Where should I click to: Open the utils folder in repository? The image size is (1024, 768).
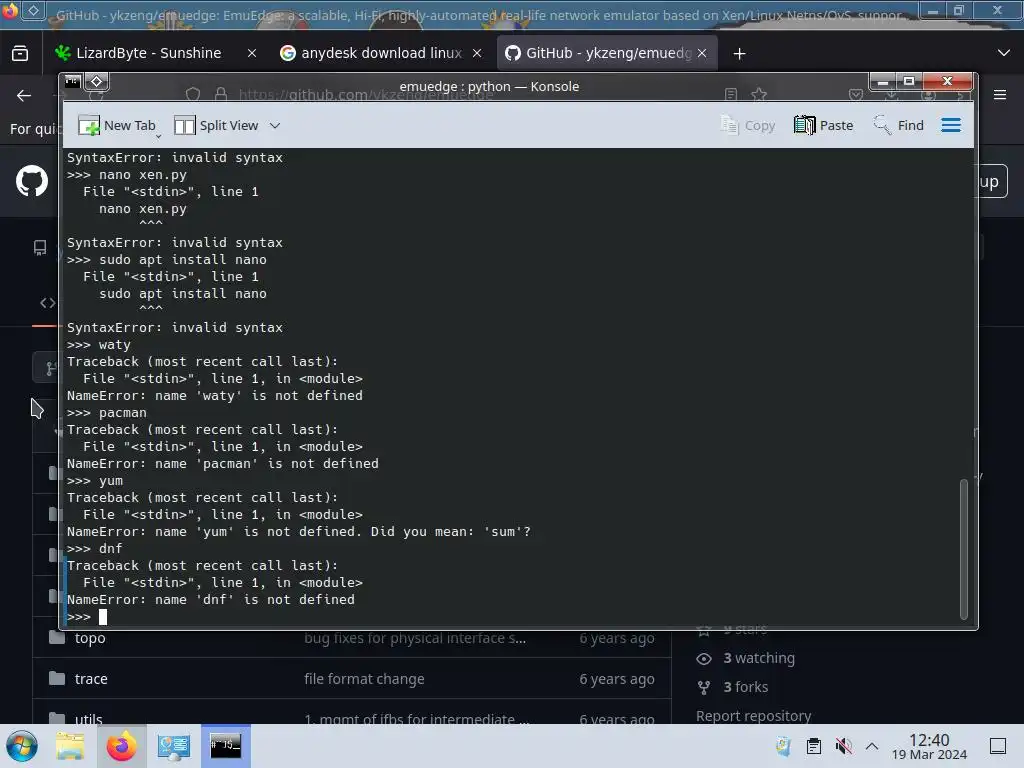(89, 719)
